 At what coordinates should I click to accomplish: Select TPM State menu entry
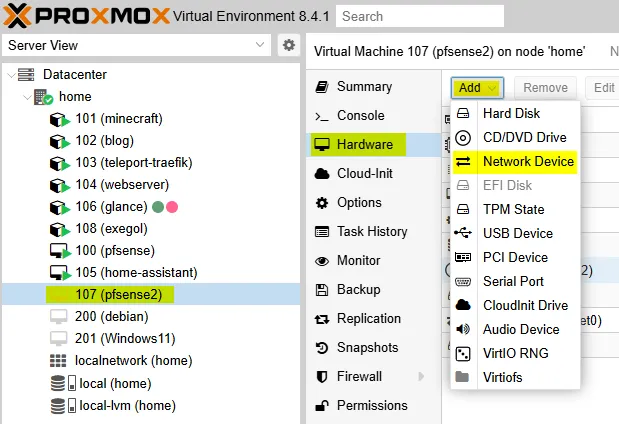515,209
